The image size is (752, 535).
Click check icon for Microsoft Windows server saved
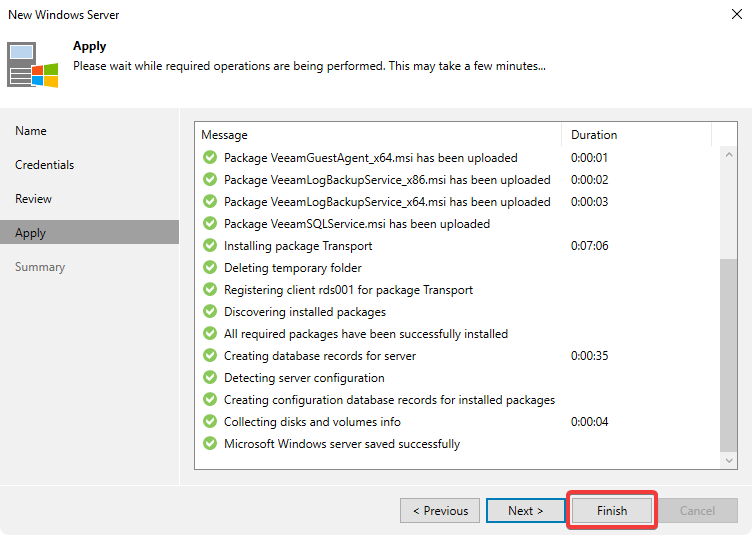tap(210, 444)
